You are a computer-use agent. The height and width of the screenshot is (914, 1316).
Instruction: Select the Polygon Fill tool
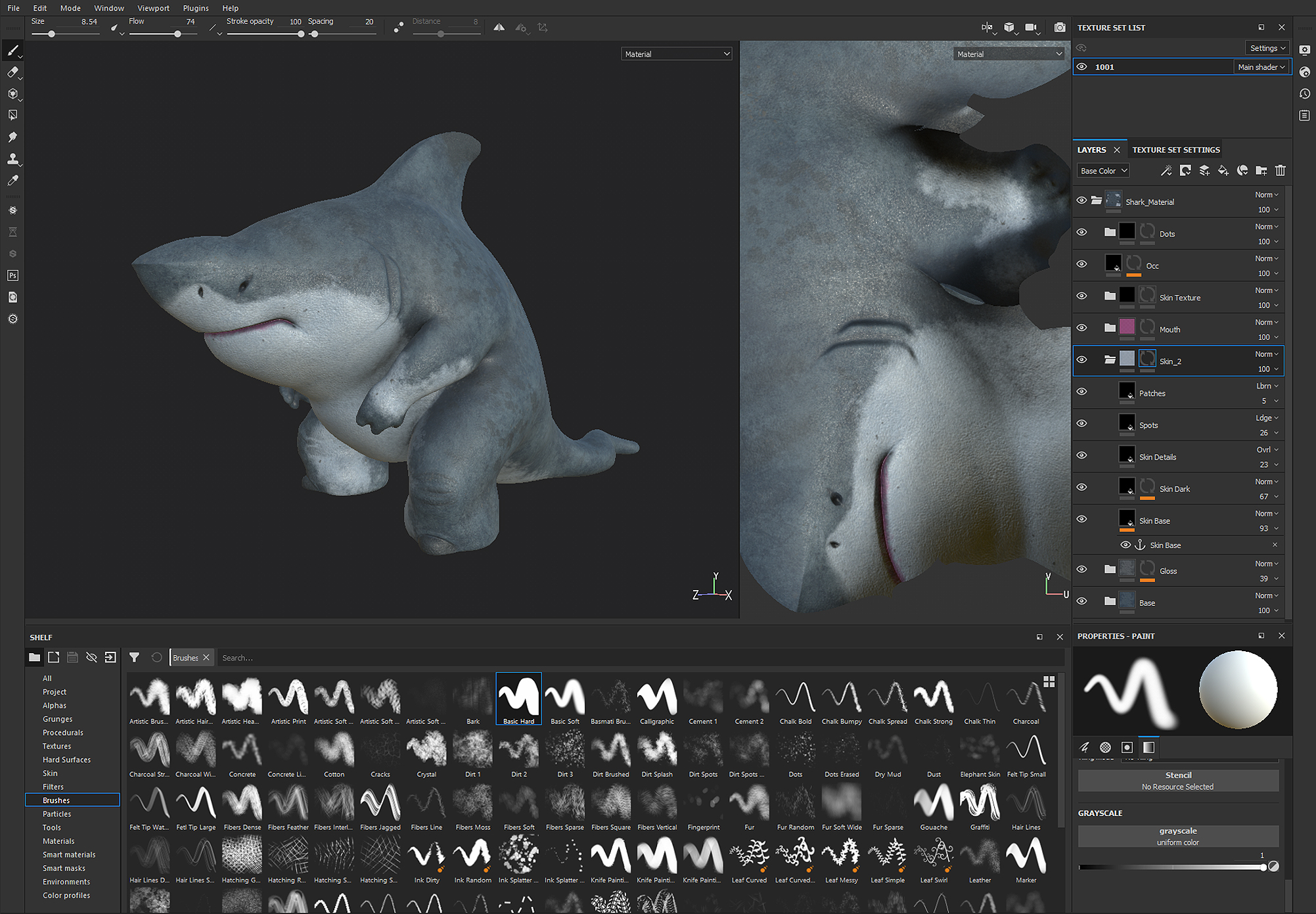point(13,114)
